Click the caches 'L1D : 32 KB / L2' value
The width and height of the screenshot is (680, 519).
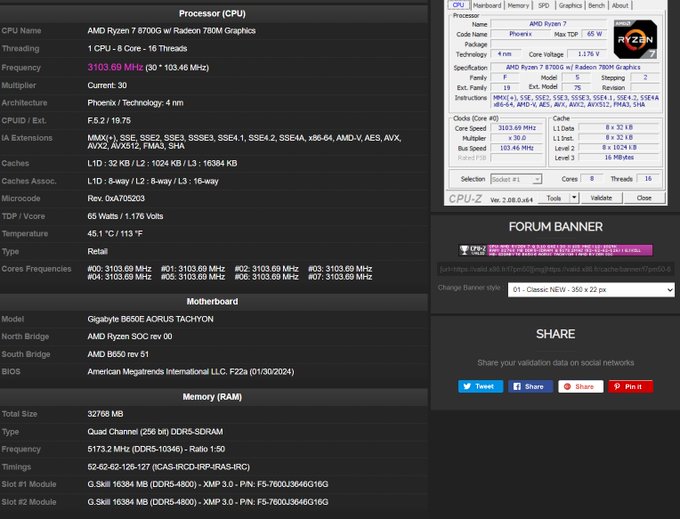(162, 163)
